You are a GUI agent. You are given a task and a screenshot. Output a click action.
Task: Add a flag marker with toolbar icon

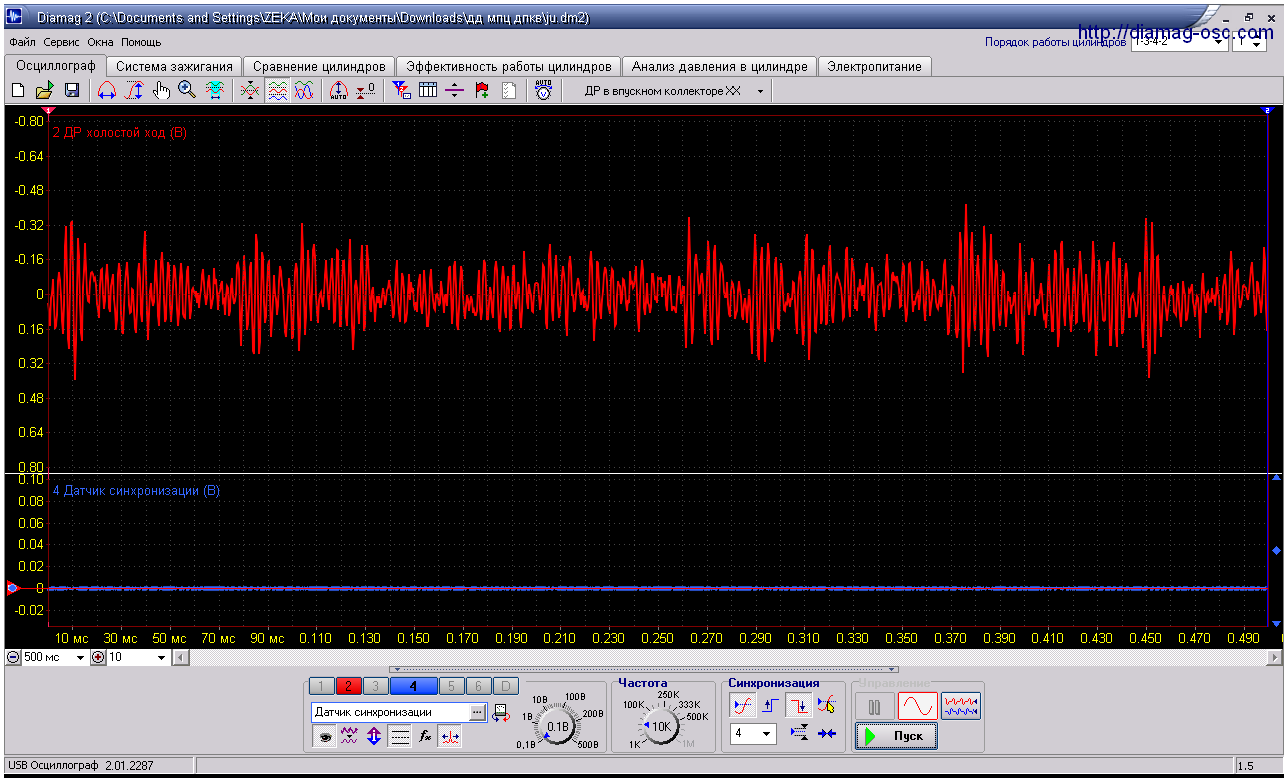482,91
